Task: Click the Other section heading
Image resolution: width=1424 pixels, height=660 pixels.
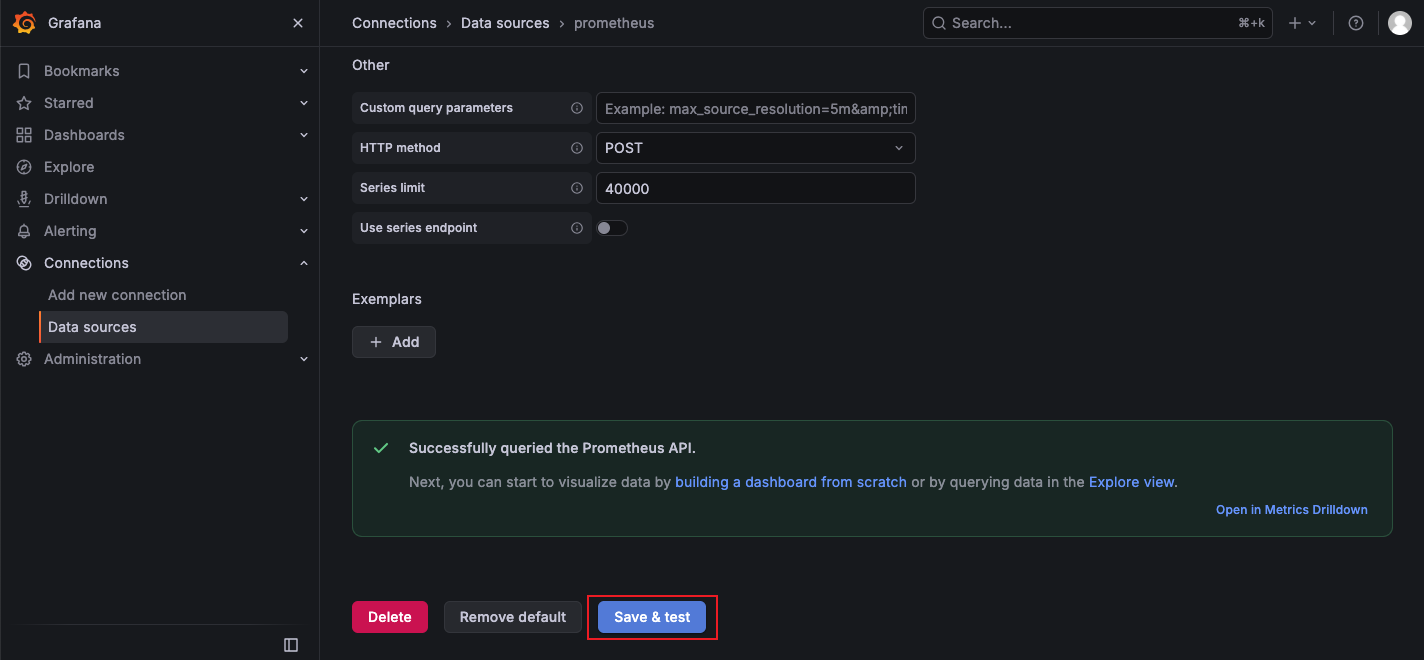Action: [371, 65]
